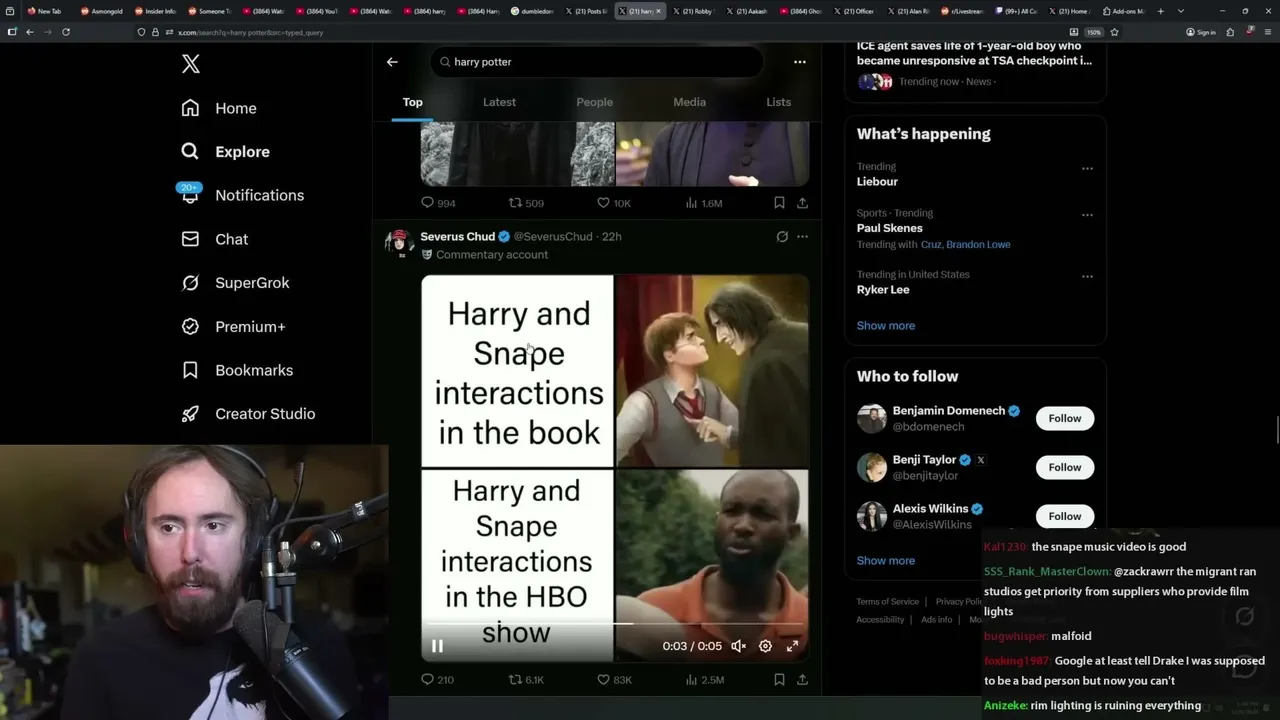Bookmark this page with star icon
1280x720 pixels.
(x=1114, y=32)
